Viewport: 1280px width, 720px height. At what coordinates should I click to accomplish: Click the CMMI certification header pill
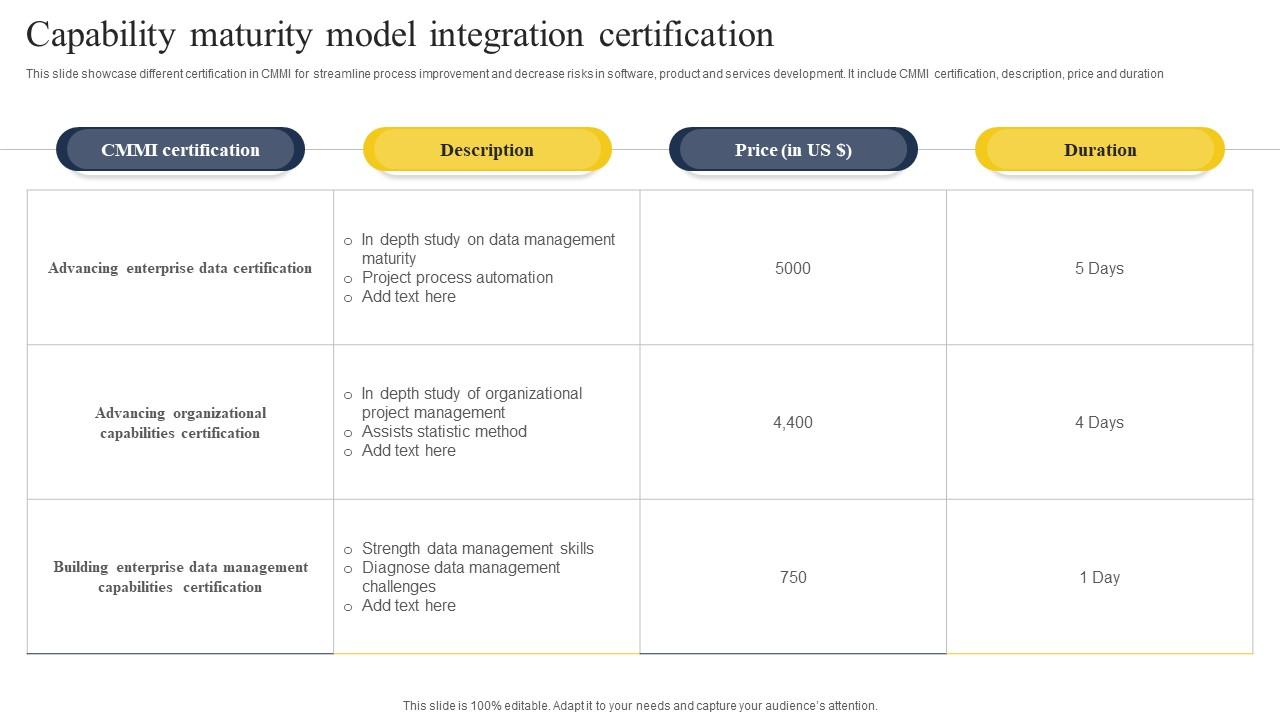coord(180,149)
